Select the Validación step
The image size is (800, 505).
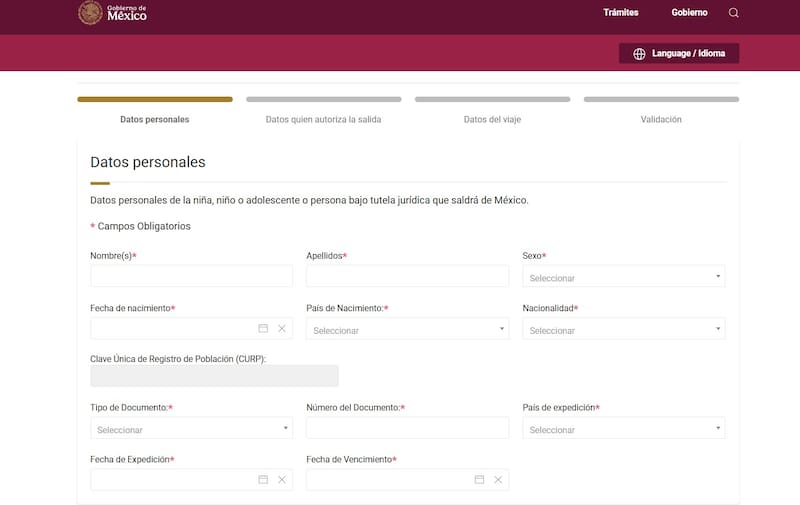click(661, 119)
